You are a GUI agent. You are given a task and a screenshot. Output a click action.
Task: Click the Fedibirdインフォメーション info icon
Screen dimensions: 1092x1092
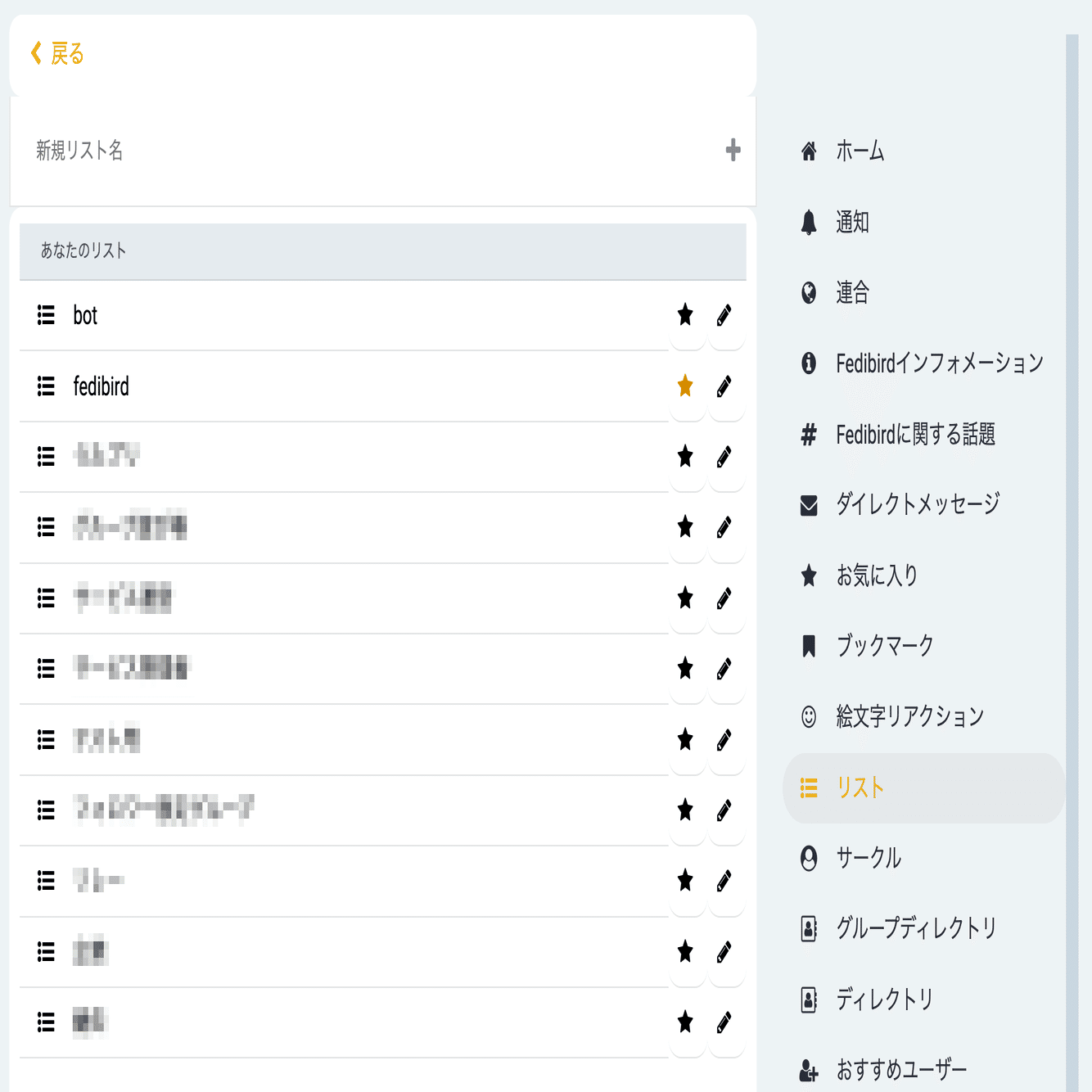click(809, 363)
